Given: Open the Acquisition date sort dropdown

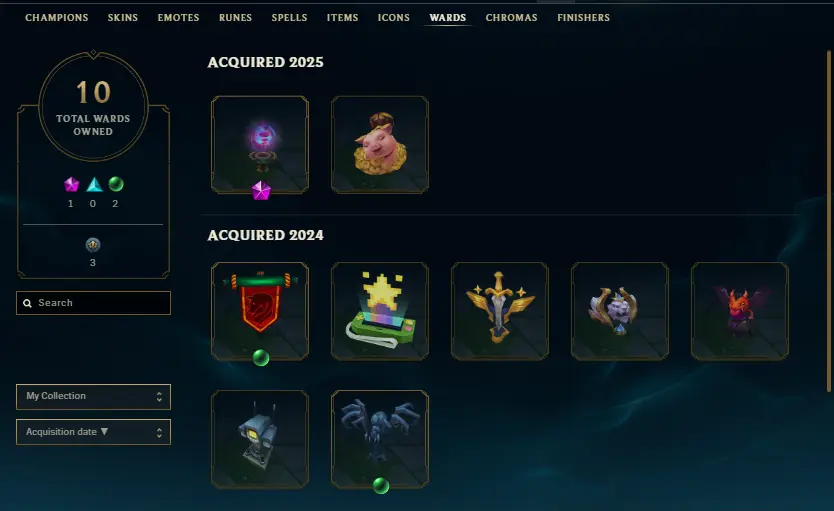Looking at the screenshot, I should [x=94, y=432].
